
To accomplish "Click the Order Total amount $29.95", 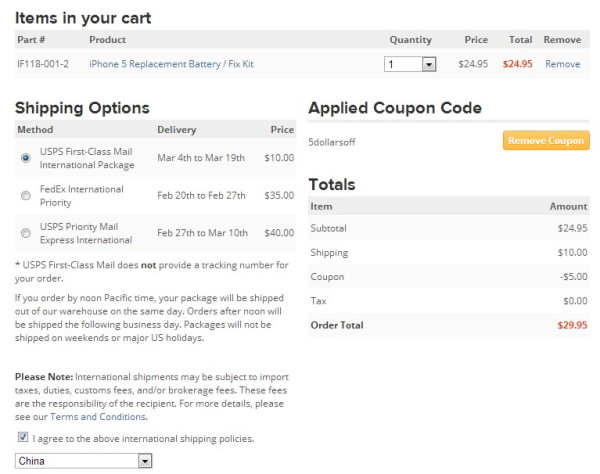I will coord(572,325).
